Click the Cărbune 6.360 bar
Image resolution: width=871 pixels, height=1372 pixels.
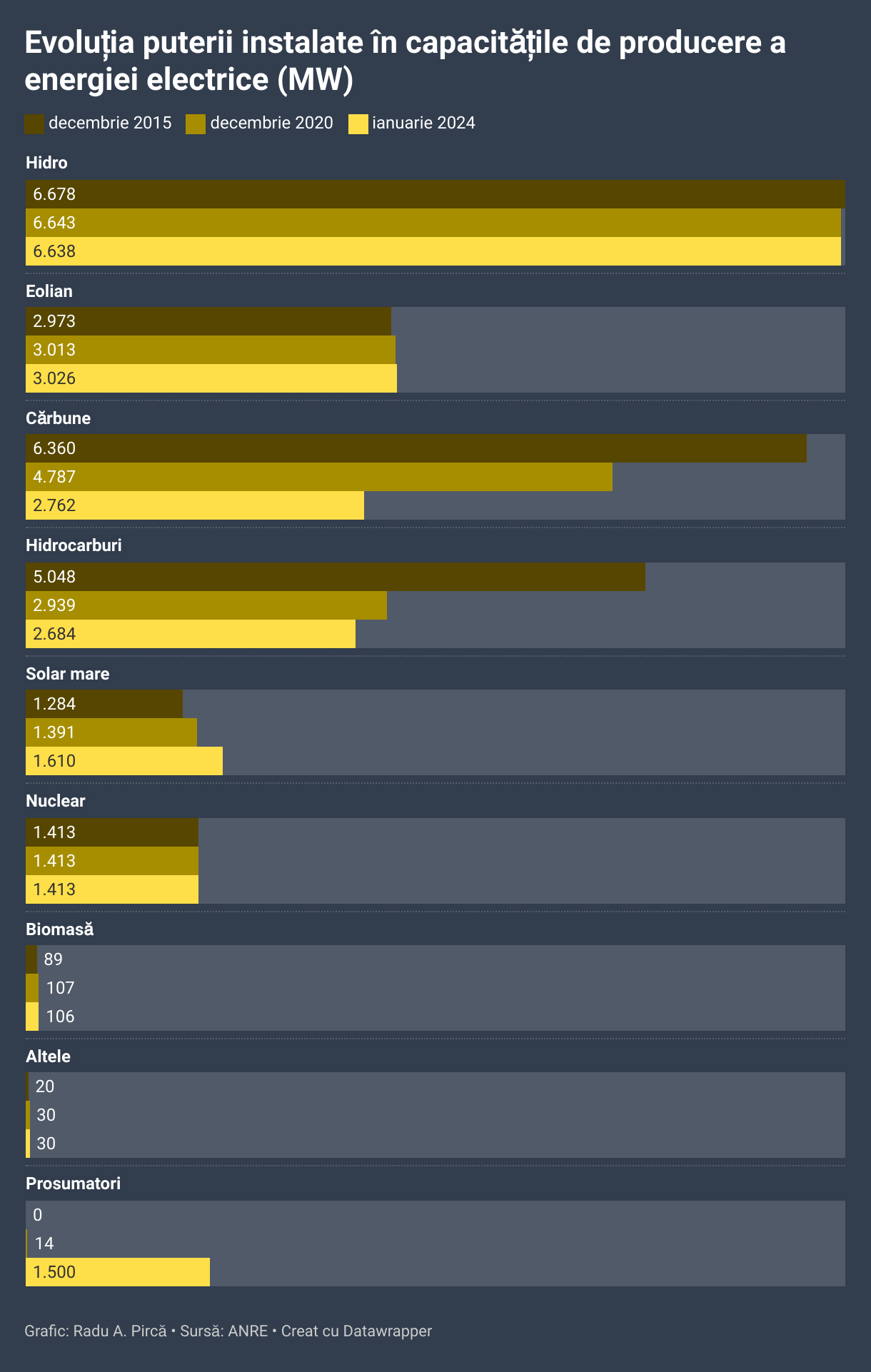click(416, 448)
